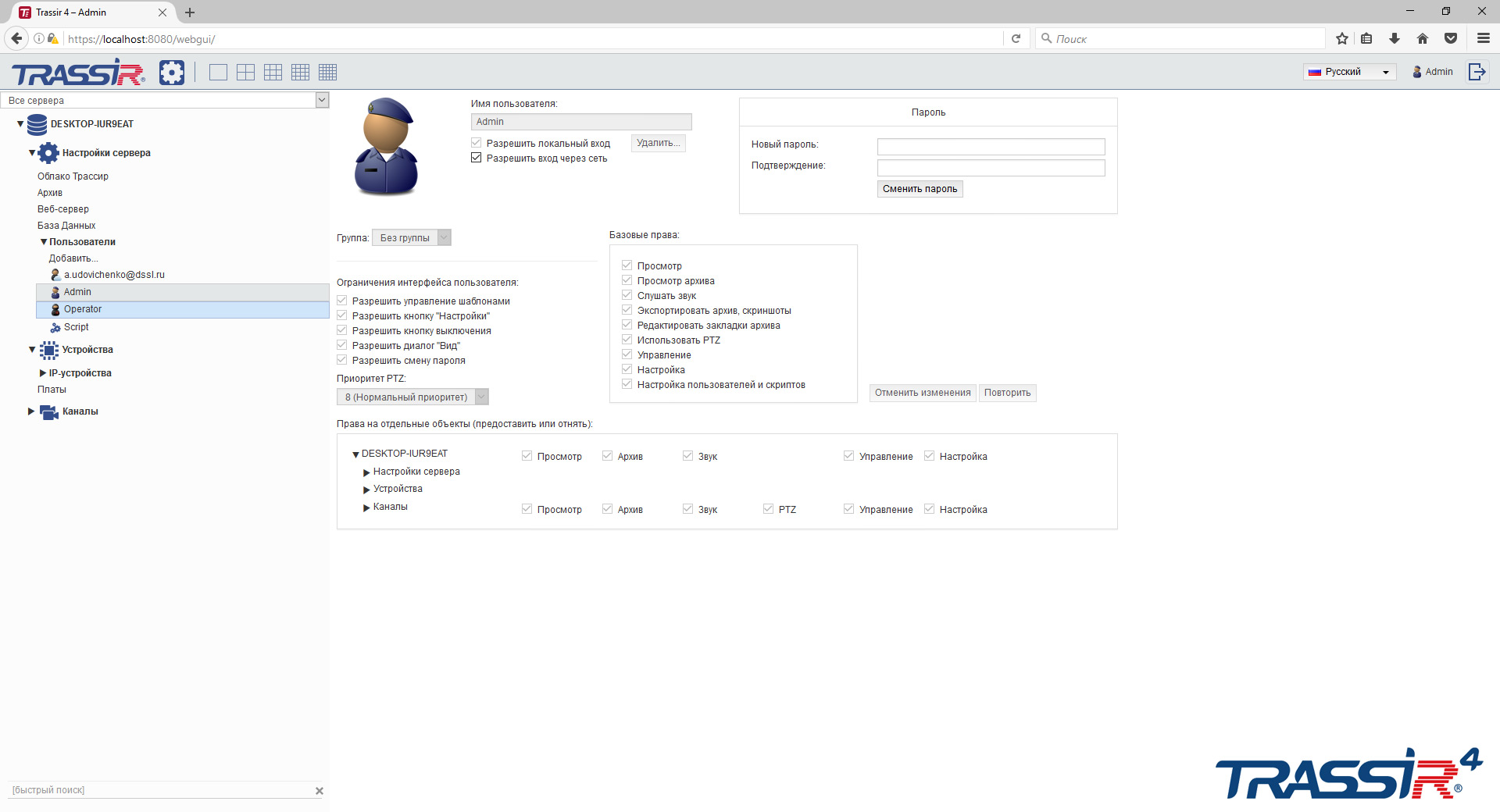Select the 3x3 grid layout icon

273,72
